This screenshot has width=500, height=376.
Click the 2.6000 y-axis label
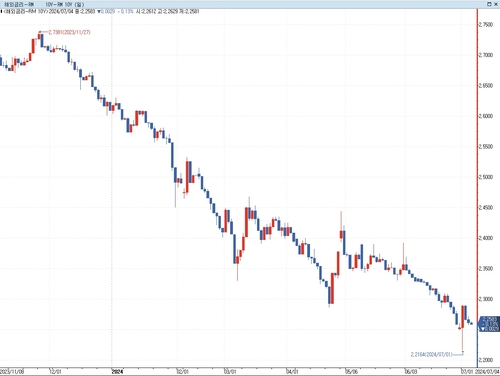coord(486,116)
